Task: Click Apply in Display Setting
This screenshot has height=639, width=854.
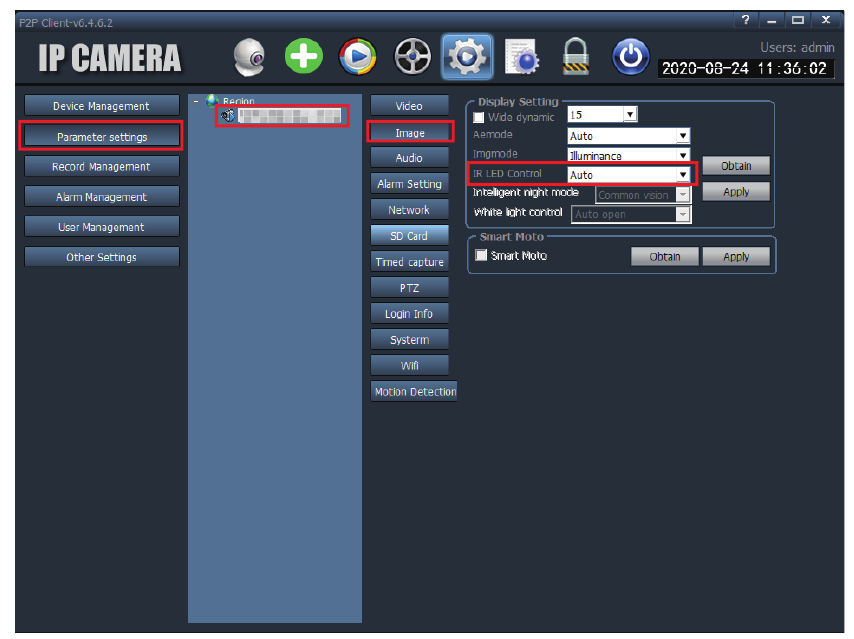Action: click(x=736, y=192)
